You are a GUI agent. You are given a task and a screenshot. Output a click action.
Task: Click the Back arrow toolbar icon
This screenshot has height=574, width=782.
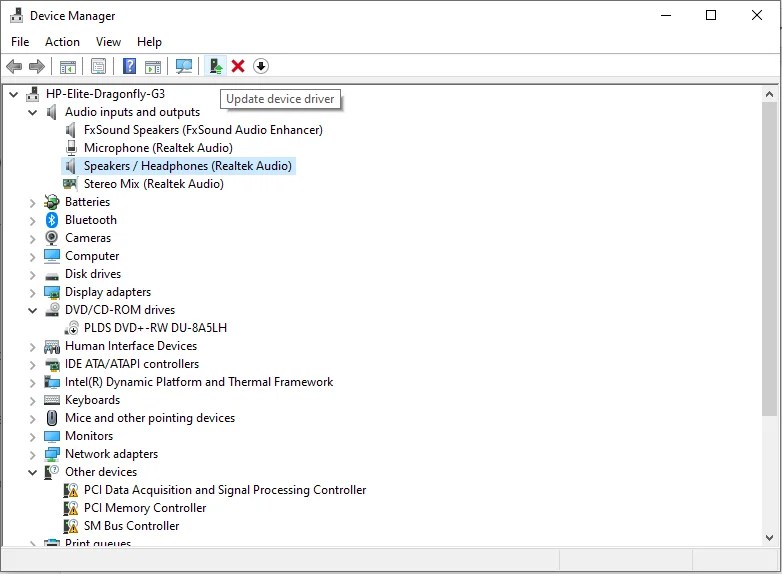(14, 66)
